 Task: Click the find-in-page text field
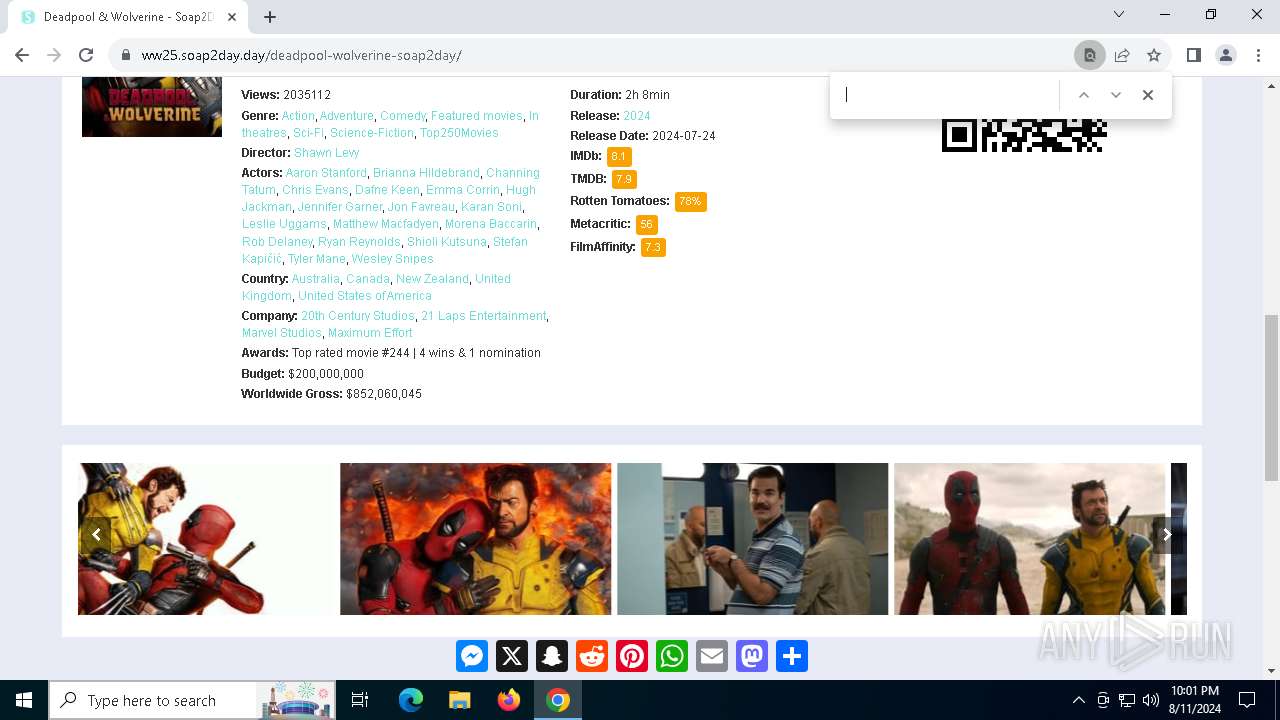pos(946,95)
